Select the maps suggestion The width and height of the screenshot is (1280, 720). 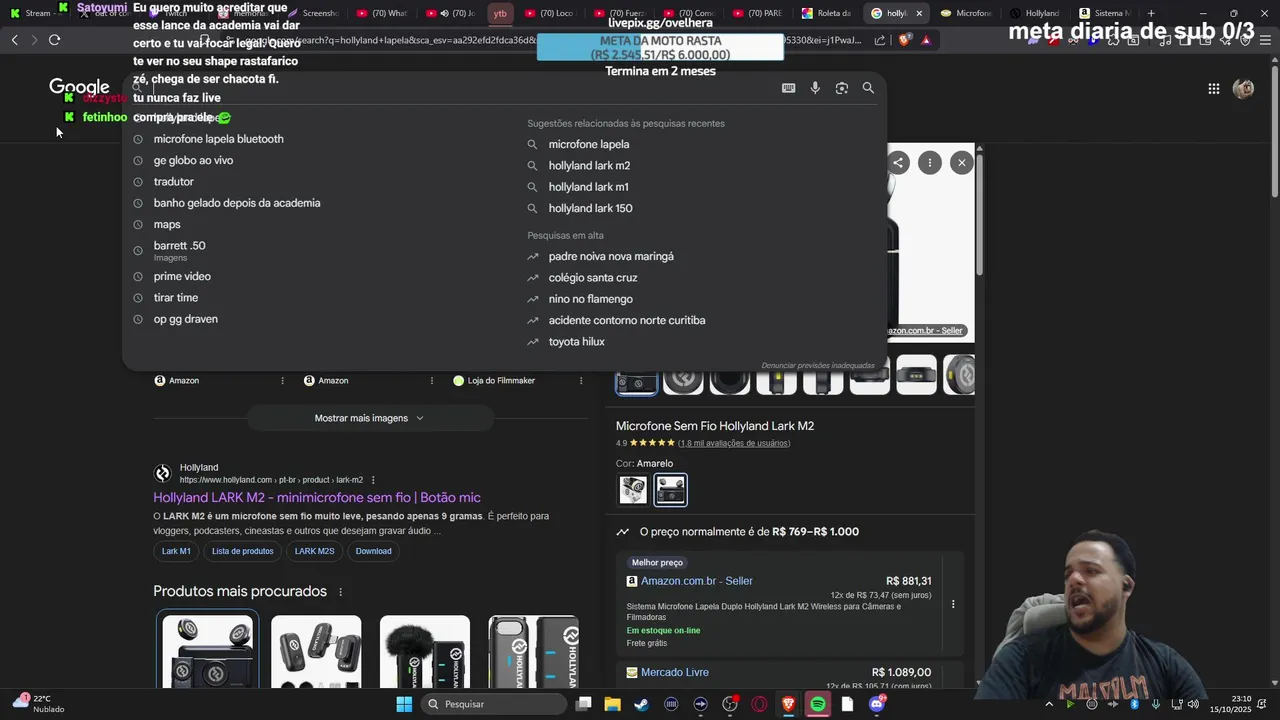[167, 224]
